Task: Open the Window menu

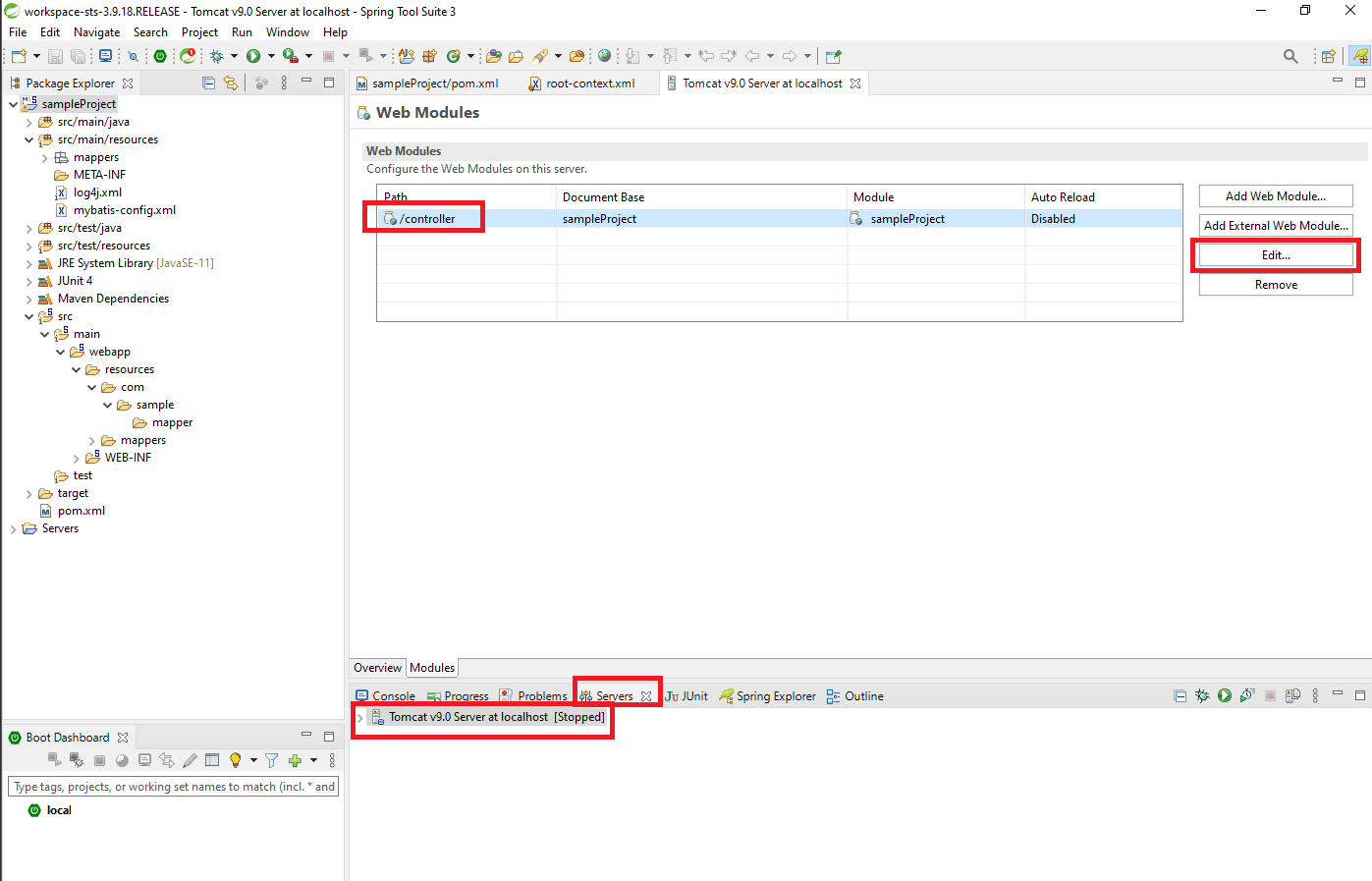Action: click(x=288, y=32)
